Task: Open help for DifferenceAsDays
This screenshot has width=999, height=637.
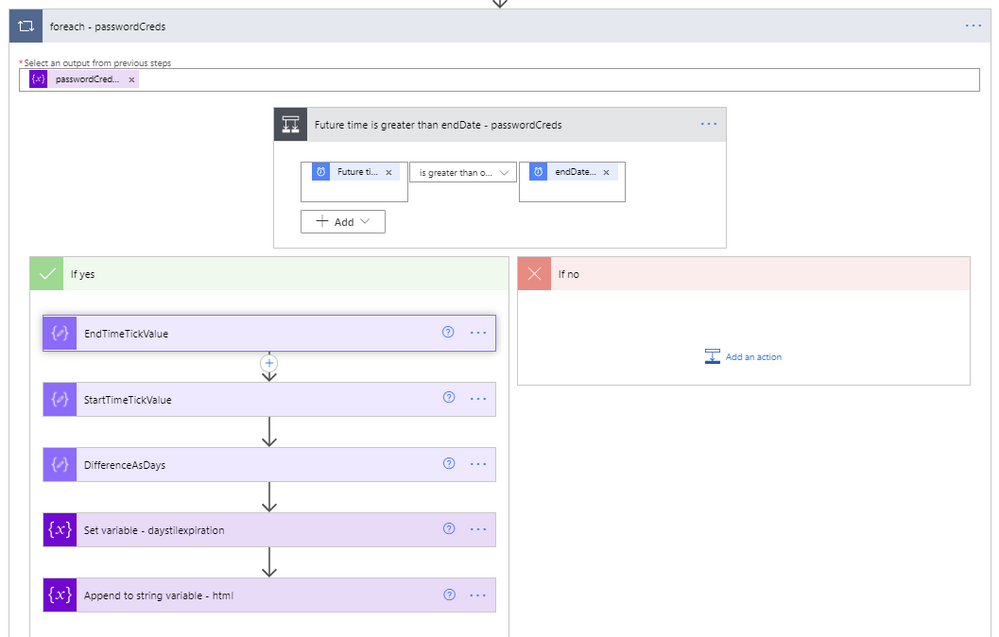Action: point(449,463)
